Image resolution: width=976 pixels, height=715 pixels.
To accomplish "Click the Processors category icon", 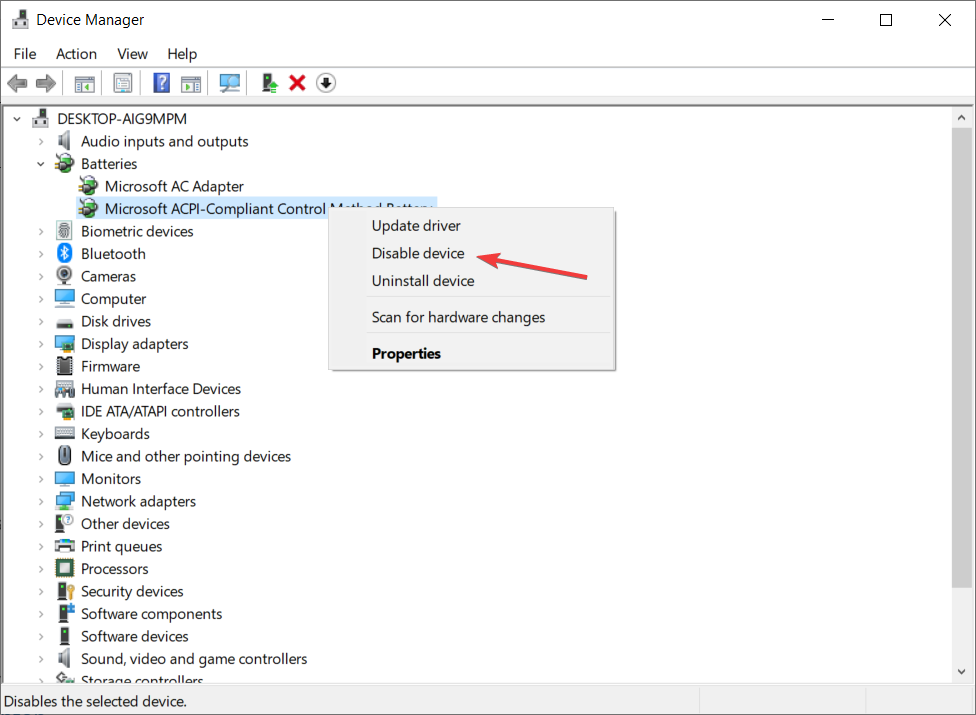I will pyautogui.click(x=65, y=568).
